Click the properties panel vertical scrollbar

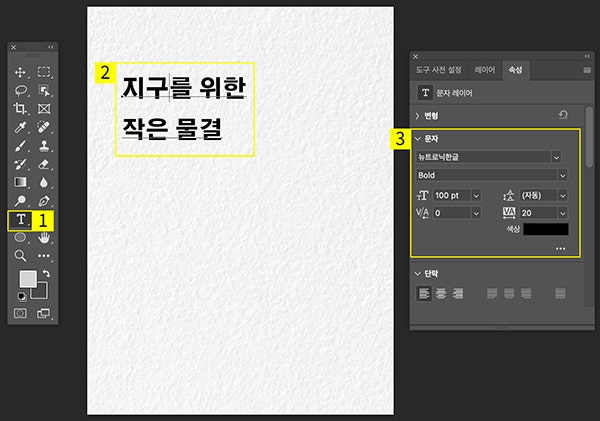pos(589,137)
